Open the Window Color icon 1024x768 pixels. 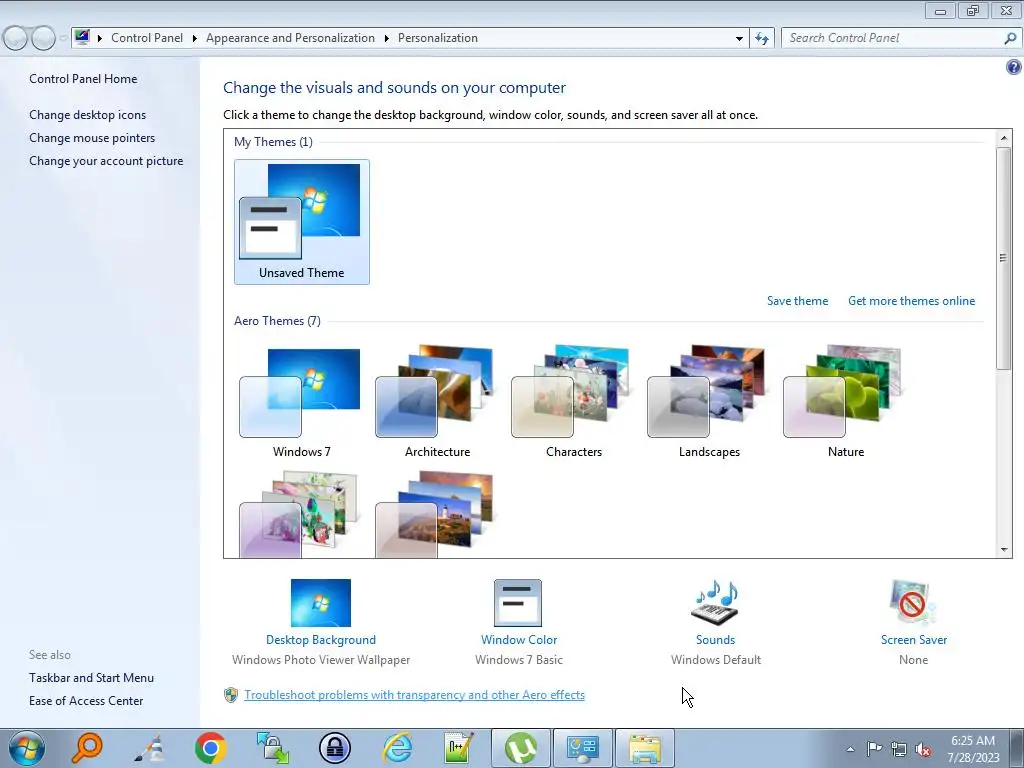(518, 603)
